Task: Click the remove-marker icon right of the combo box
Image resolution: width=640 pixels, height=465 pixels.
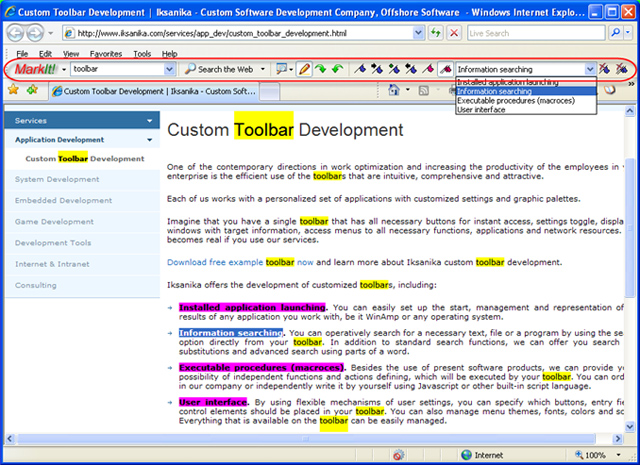Action: 604,69
